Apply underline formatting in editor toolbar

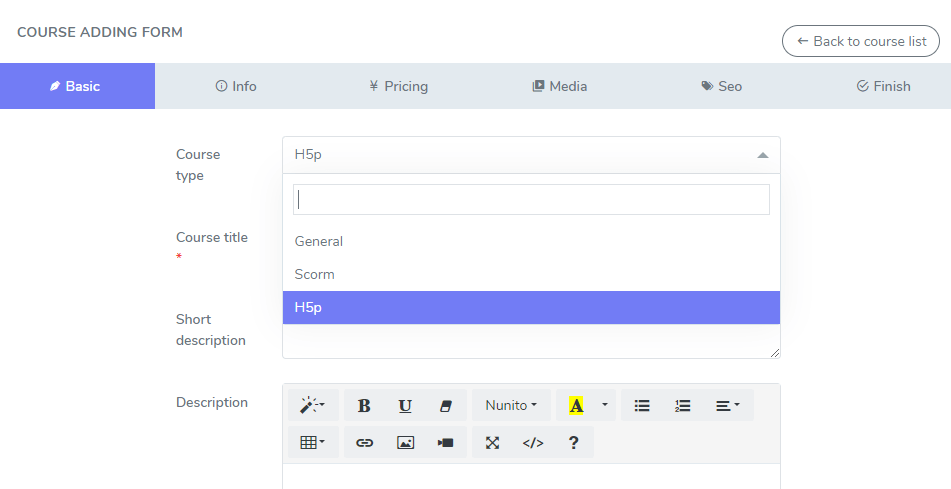(405, 405)
